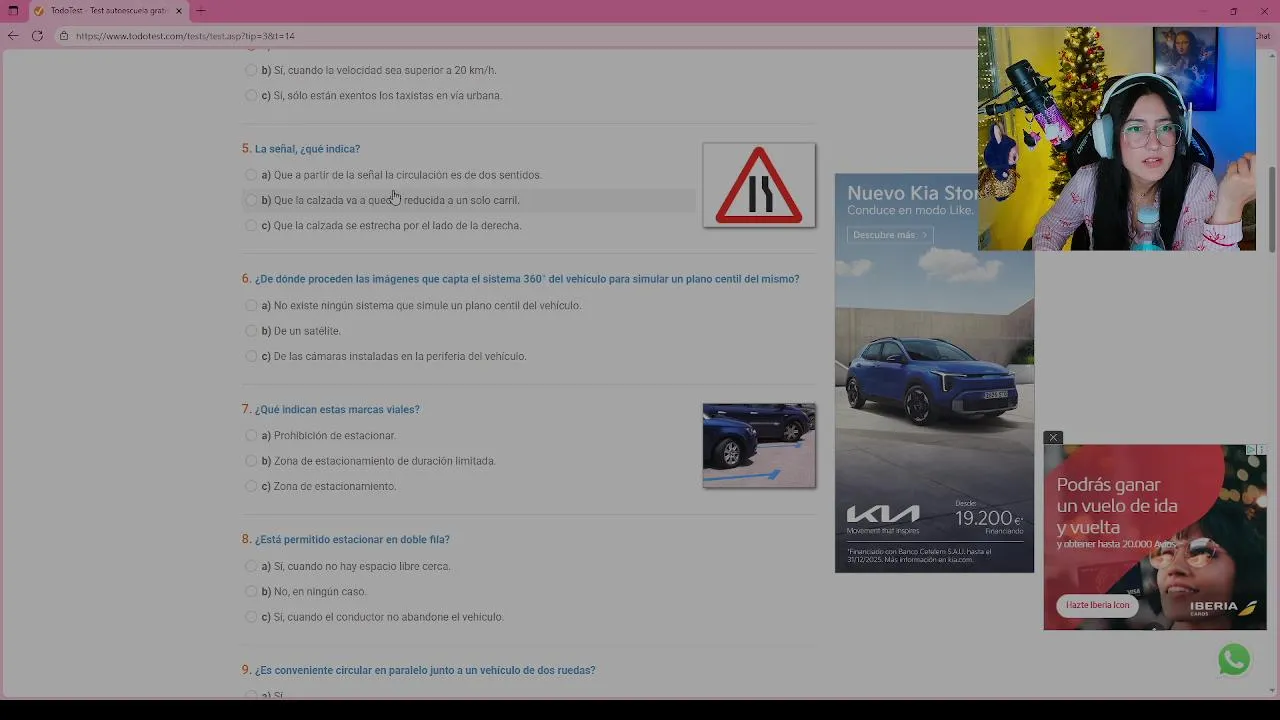This screenshot has height=720, width=1280.
Task: Click the Hazte Iberia Icon button
Action: click(x=1097, y=605)
